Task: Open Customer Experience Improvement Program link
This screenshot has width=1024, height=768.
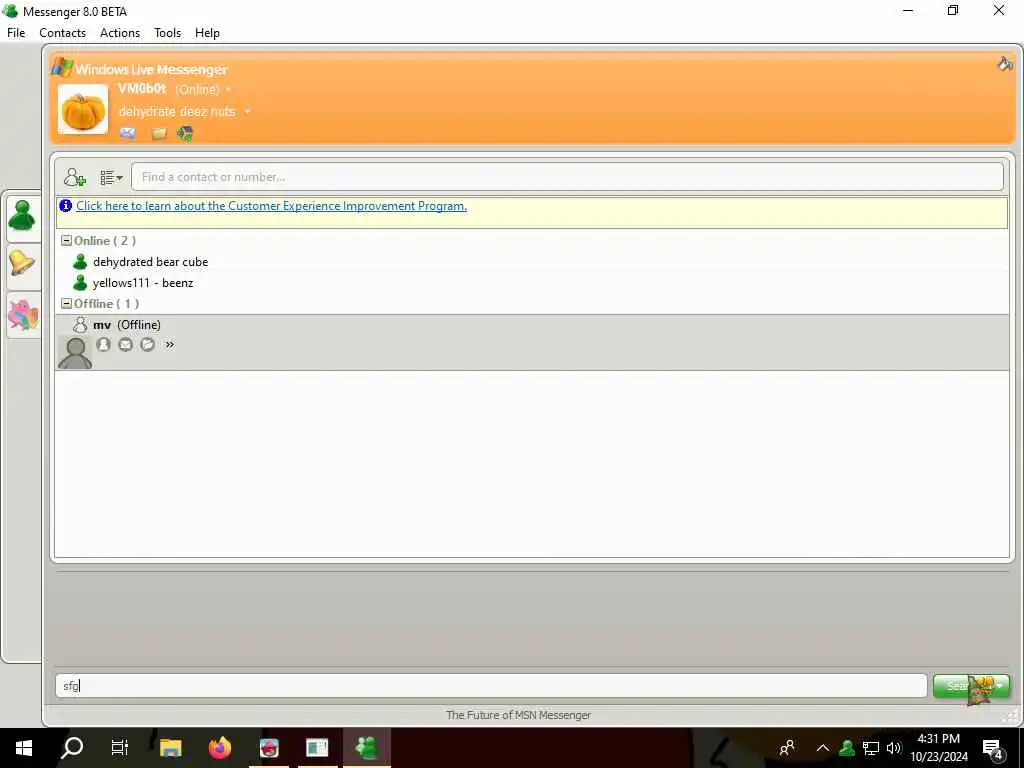Action: coord(272,206)
